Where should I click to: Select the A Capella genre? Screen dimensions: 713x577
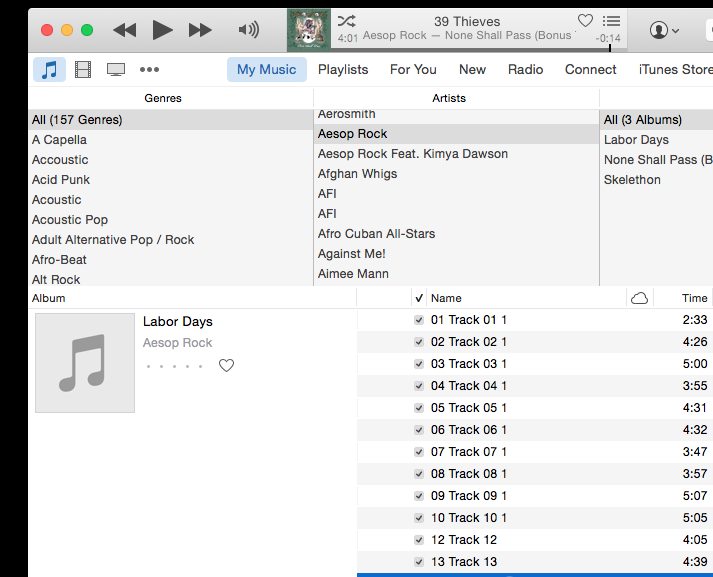(x=171, y=140)
